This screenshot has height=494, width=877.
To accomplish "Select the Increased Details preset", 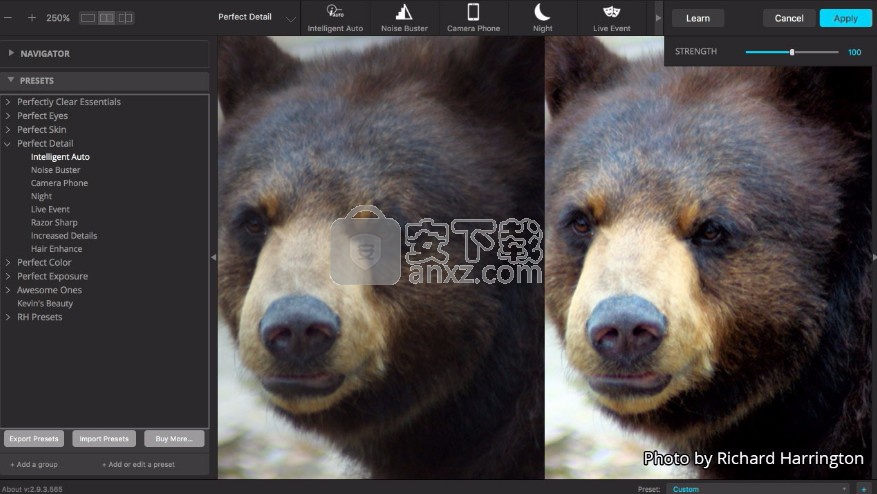I will pyautogui.click(x=64, y=236).
